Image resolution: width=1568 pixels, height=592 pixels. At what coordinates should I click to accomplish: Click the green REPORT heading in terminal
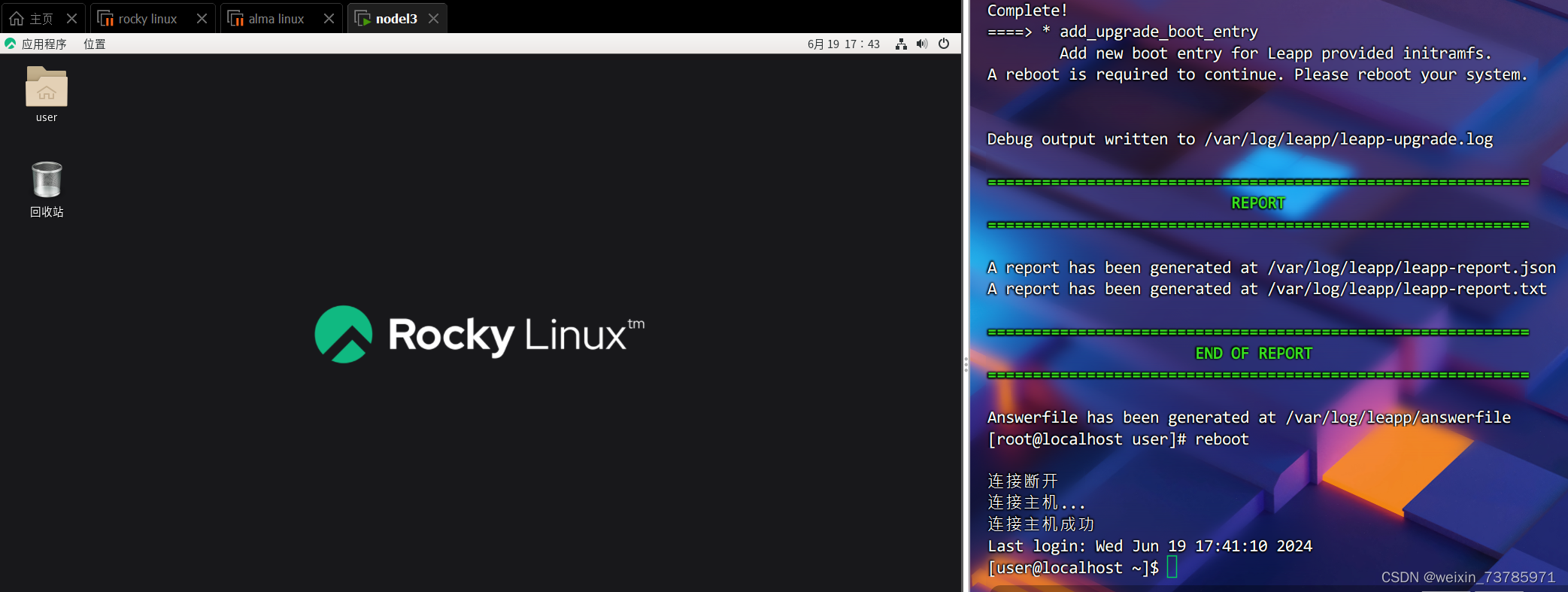pyautogui.click(x=1258, y=203)
